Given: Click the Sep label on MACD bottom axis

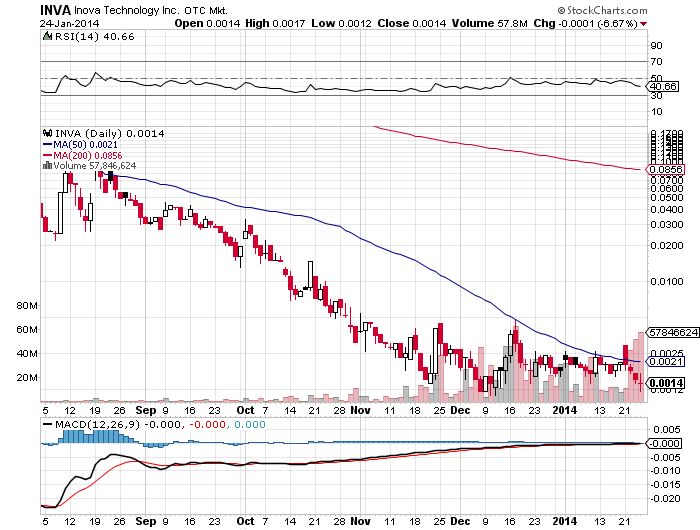Looking at the screenshot, I should click(x=146, y=522).
